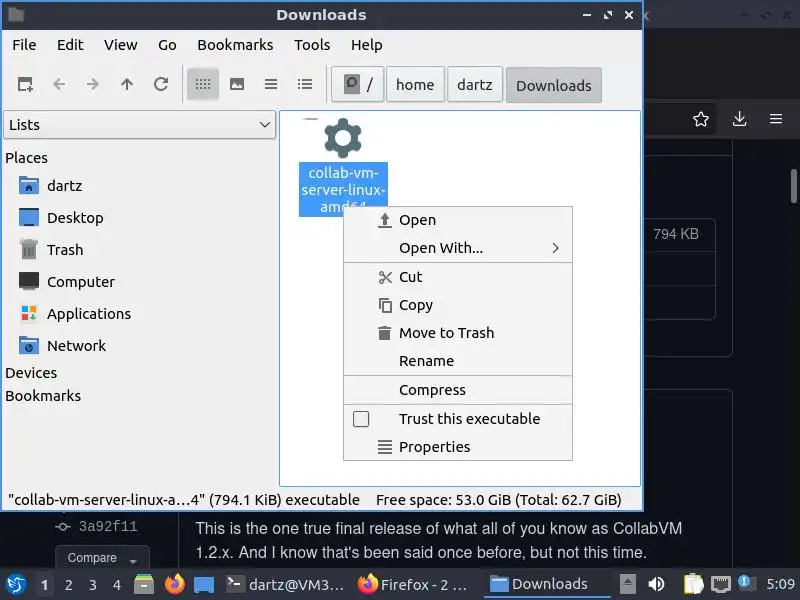Switch to workspace 3

pyautogui.click(x=92, y=585)
